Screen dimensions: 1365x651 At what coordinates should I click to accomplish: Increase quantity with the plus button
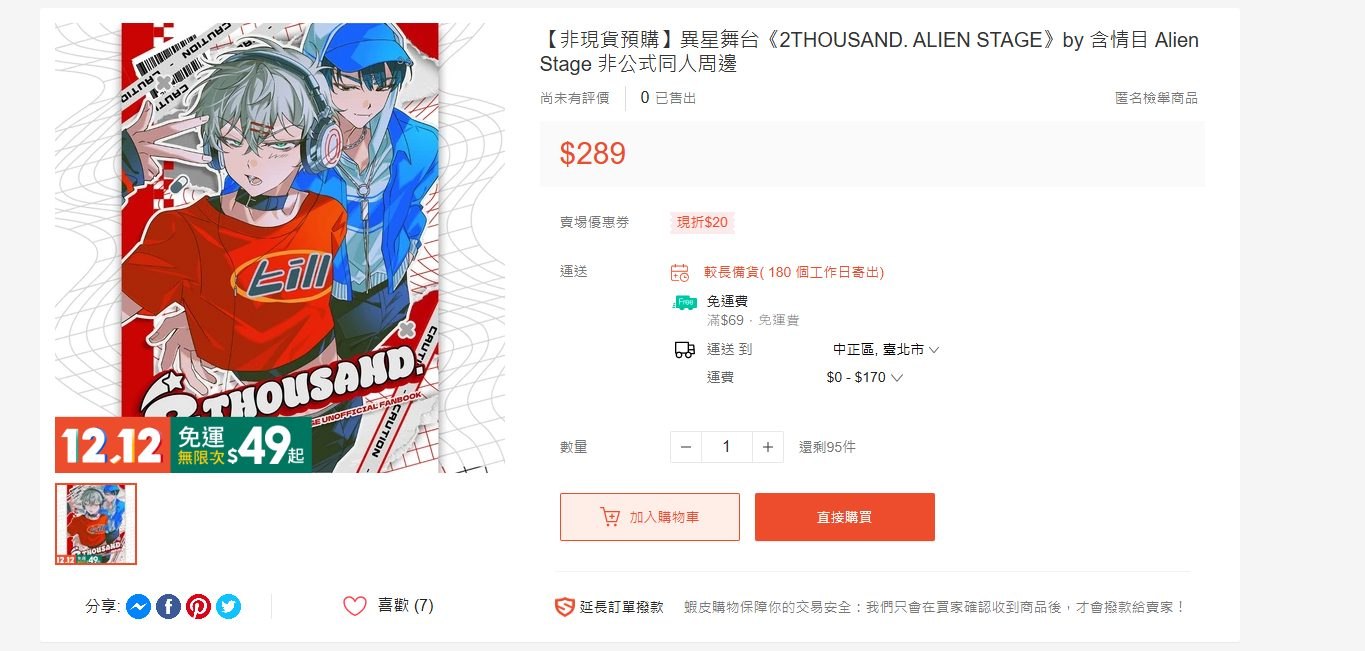point(767,447)
